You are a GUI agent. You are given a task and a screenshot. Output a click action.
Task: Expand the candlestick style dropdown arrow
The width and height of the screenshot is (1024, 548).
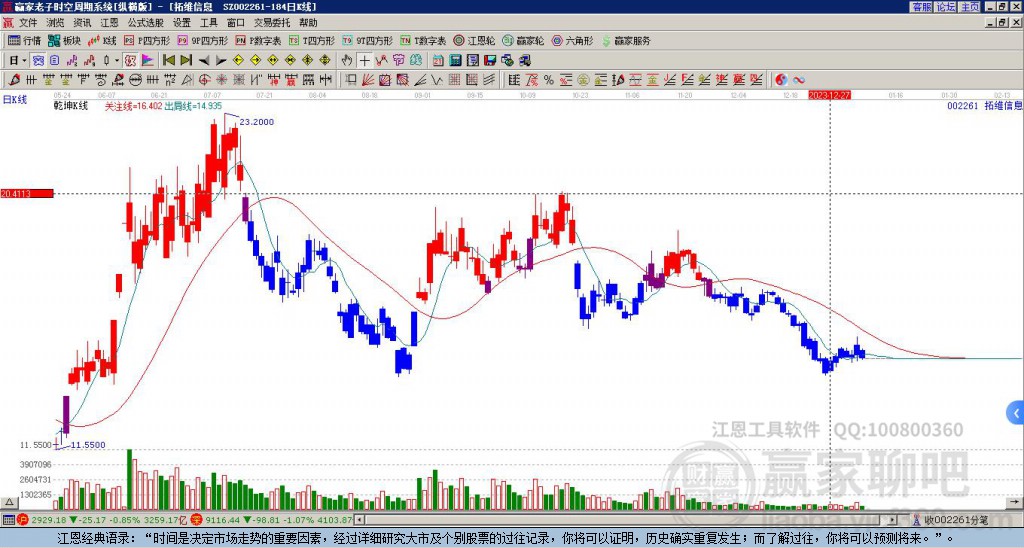tap(117, 61)
